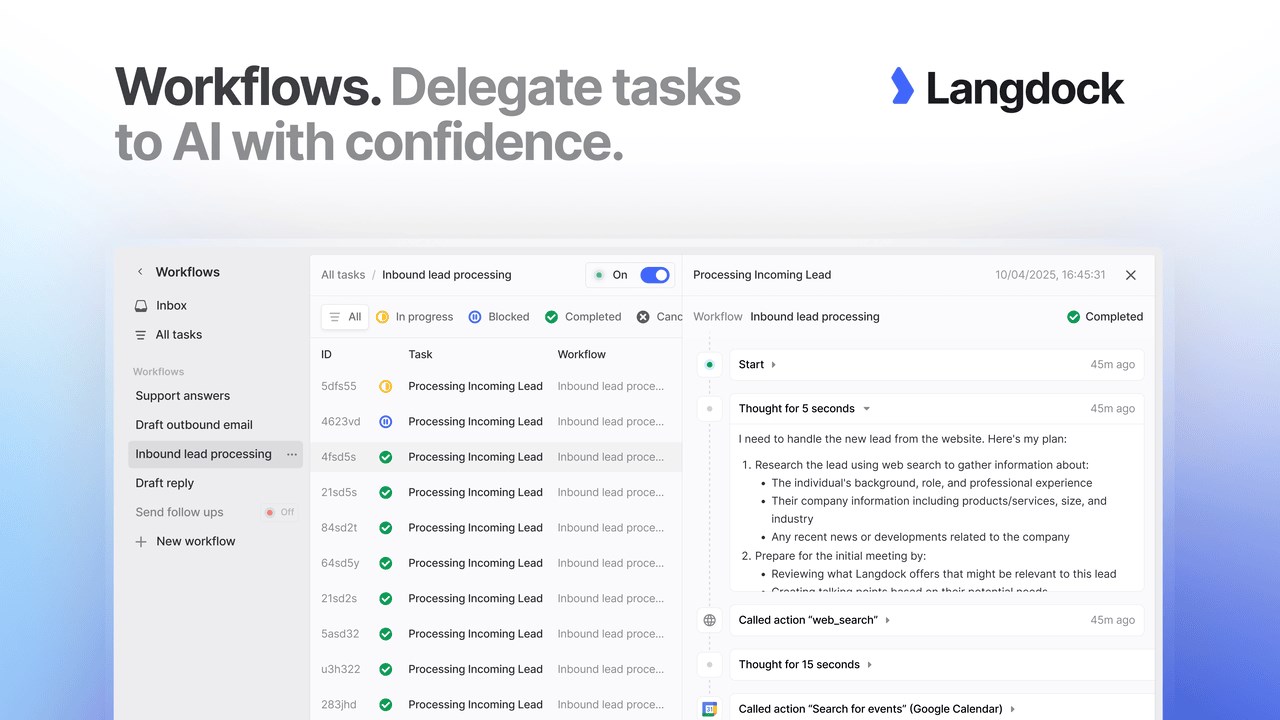
Task: Select task row ID 5dfs55
Action: pyautogui.click(x=496, y=386)
